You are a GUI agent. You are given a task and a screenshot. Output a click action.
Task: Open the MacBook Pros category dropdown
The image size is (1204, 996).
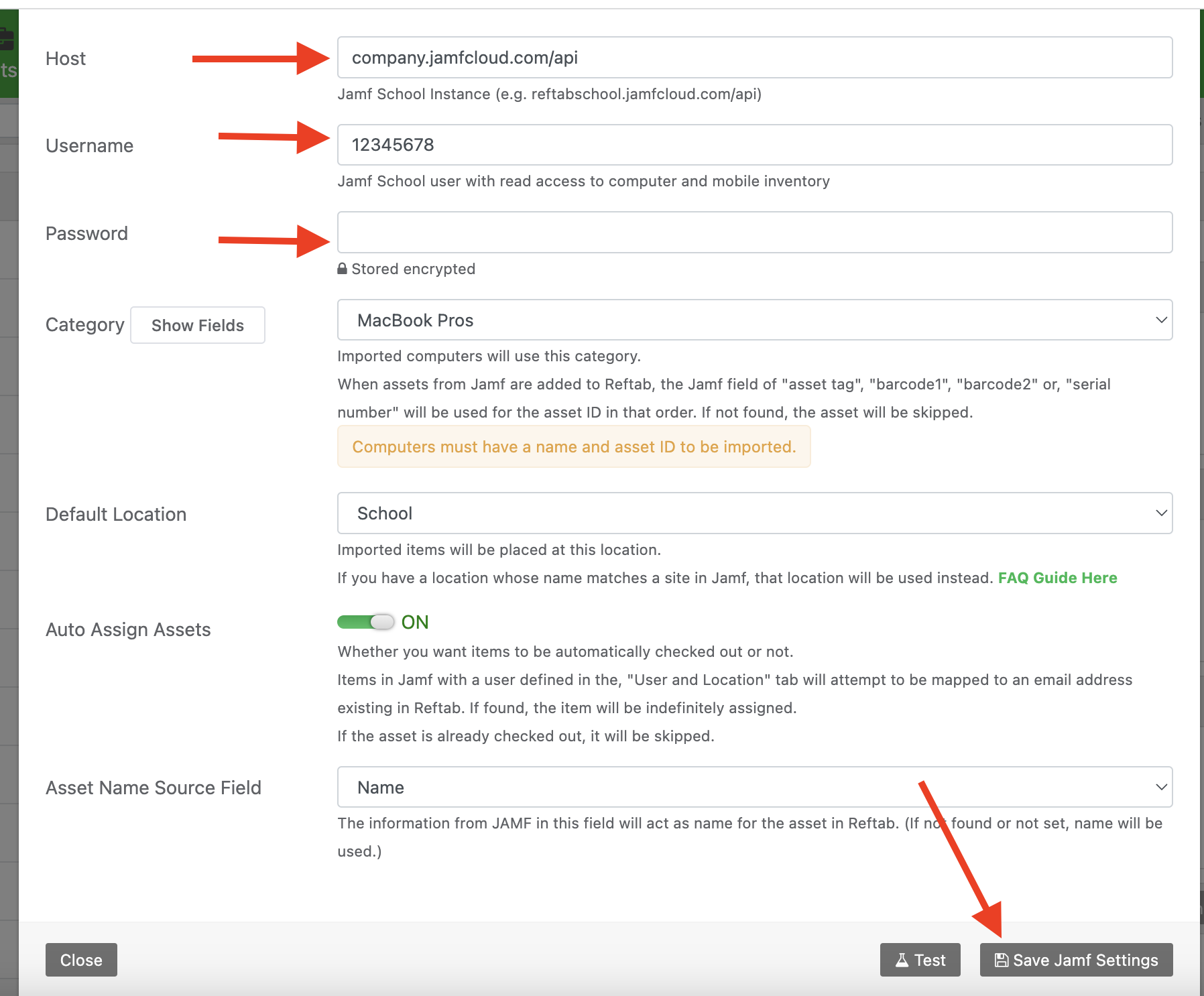point(755,320)
